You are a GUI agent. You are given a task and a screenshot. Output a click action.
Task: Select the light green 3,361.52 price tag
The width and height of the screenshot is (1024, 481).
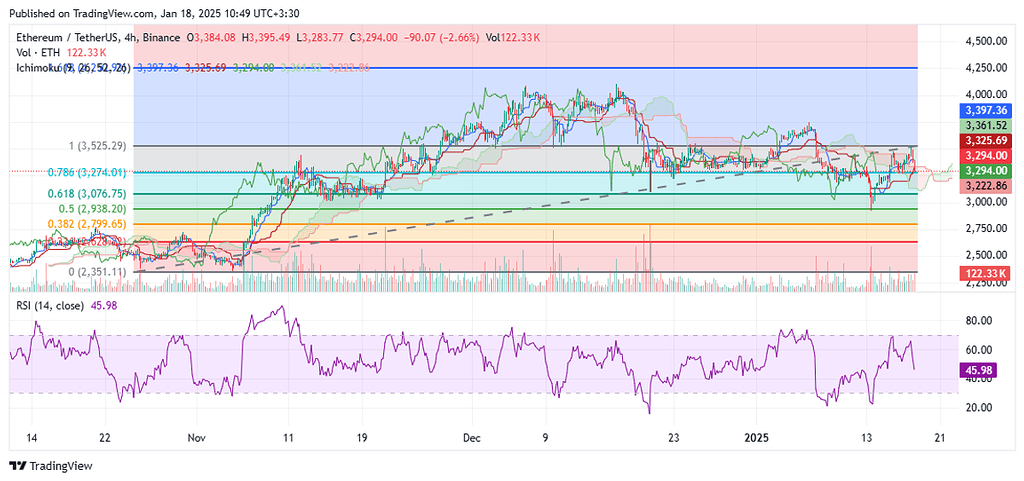(985, 126)
